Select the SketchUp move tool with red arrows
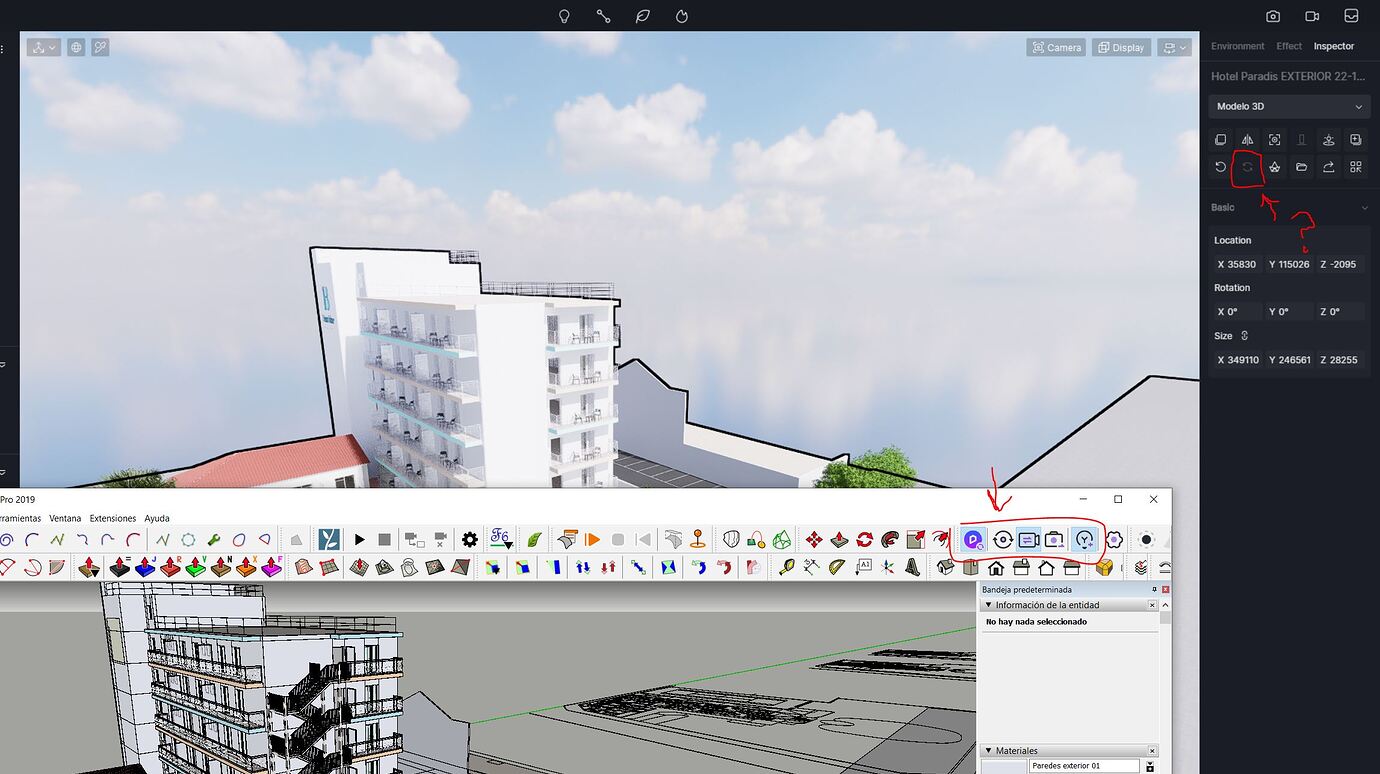 coord(814,540)
